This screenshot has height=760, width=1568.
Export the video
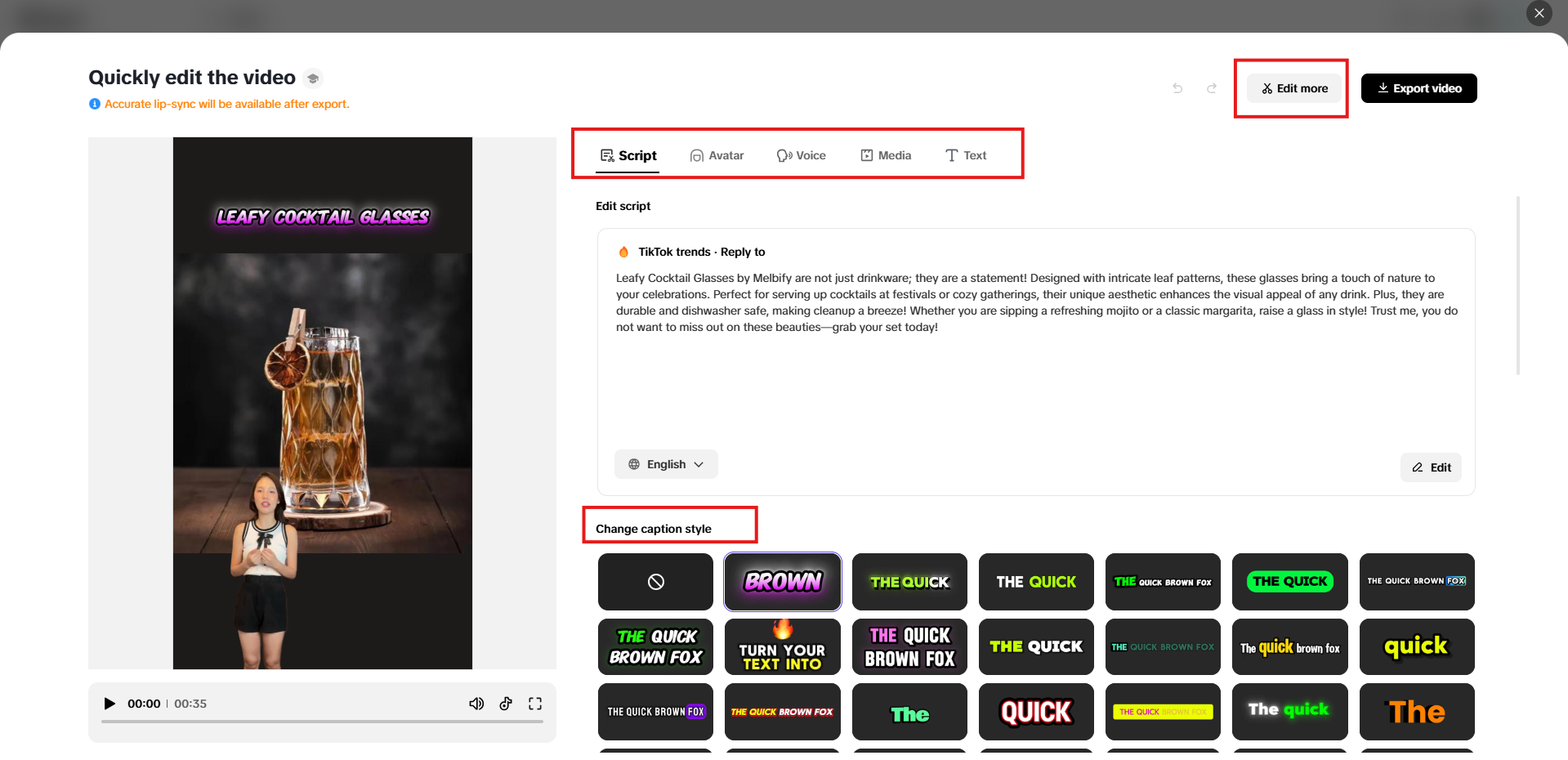coord(1419,88)
